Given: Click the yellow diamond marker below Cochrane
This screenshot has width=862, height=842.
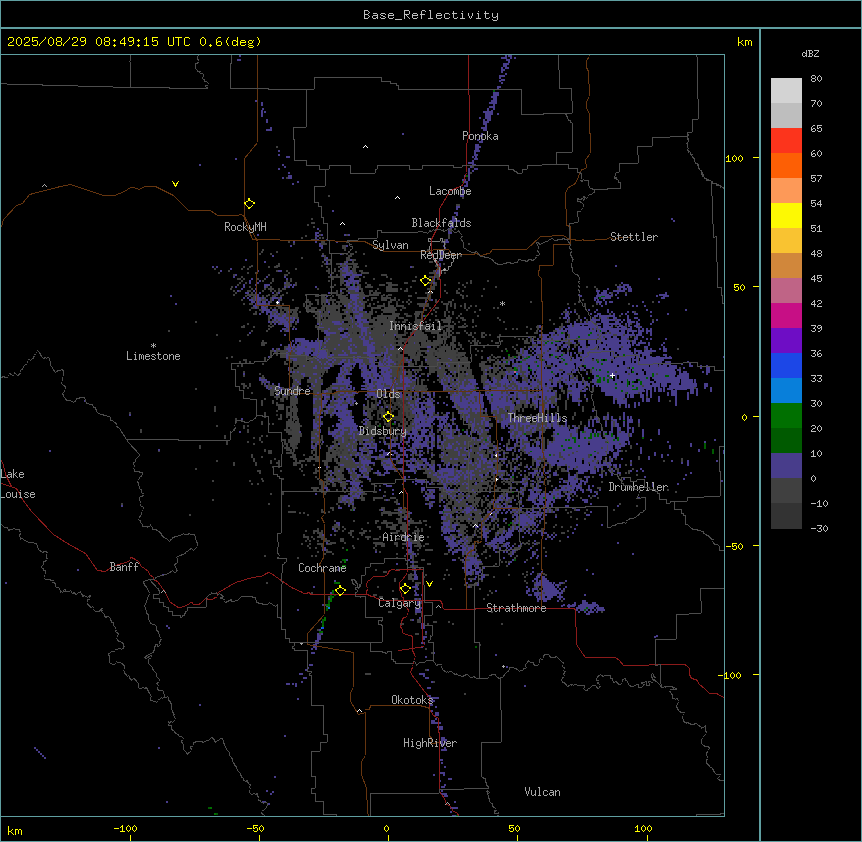Looking at the screenshot, I should (x=340, y=590).
